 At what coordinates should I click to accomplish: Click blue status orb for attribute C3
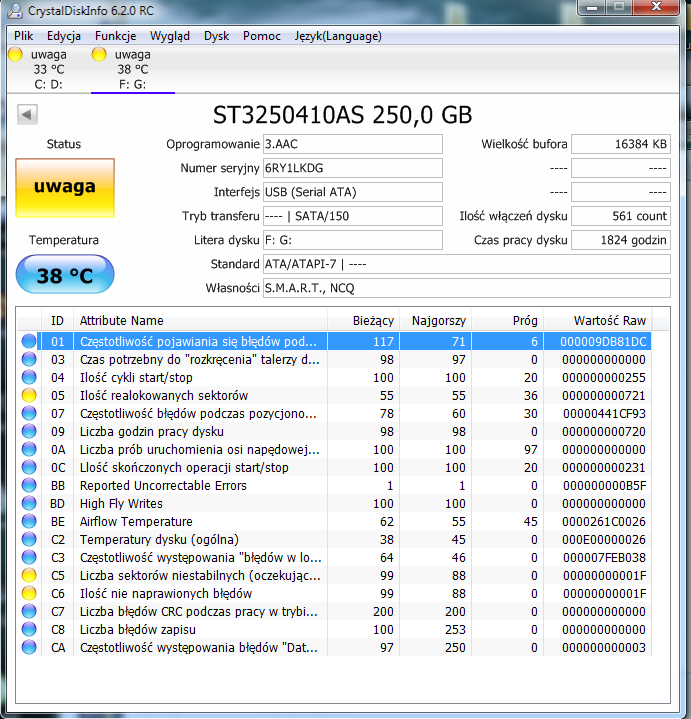29,557
